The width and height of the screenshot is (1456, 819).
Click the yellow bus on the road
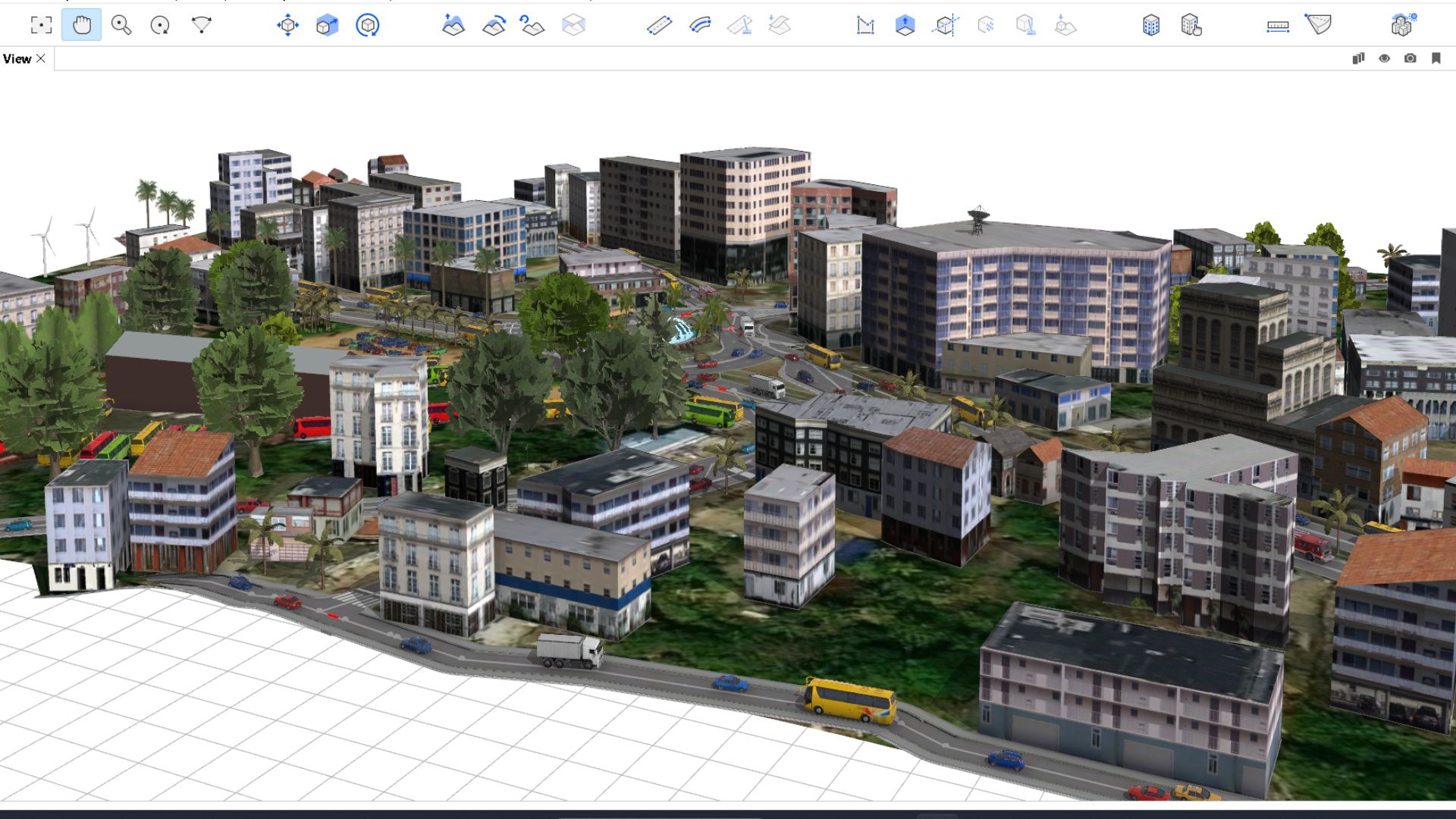tap(849, 699)
